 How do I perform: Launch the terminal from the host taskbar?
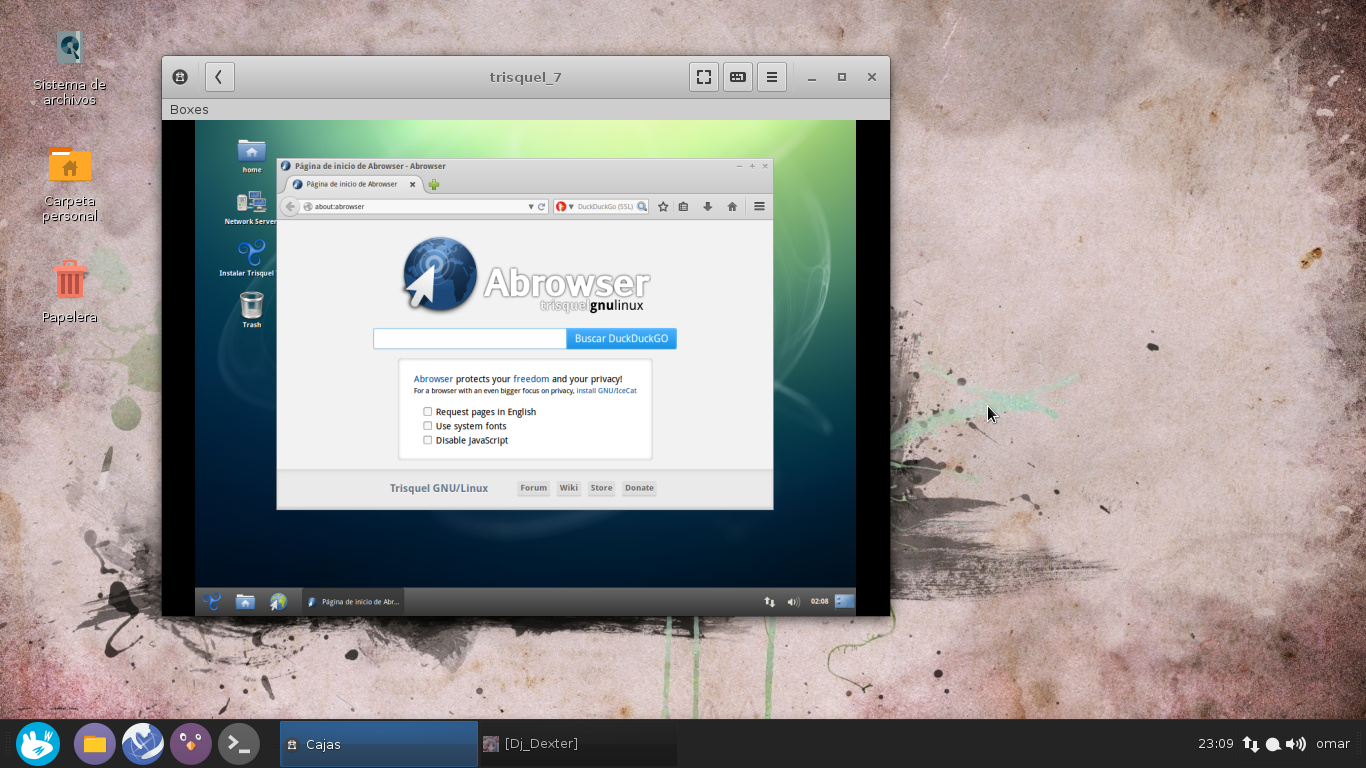pyautogui.click(x=239, y=744)
